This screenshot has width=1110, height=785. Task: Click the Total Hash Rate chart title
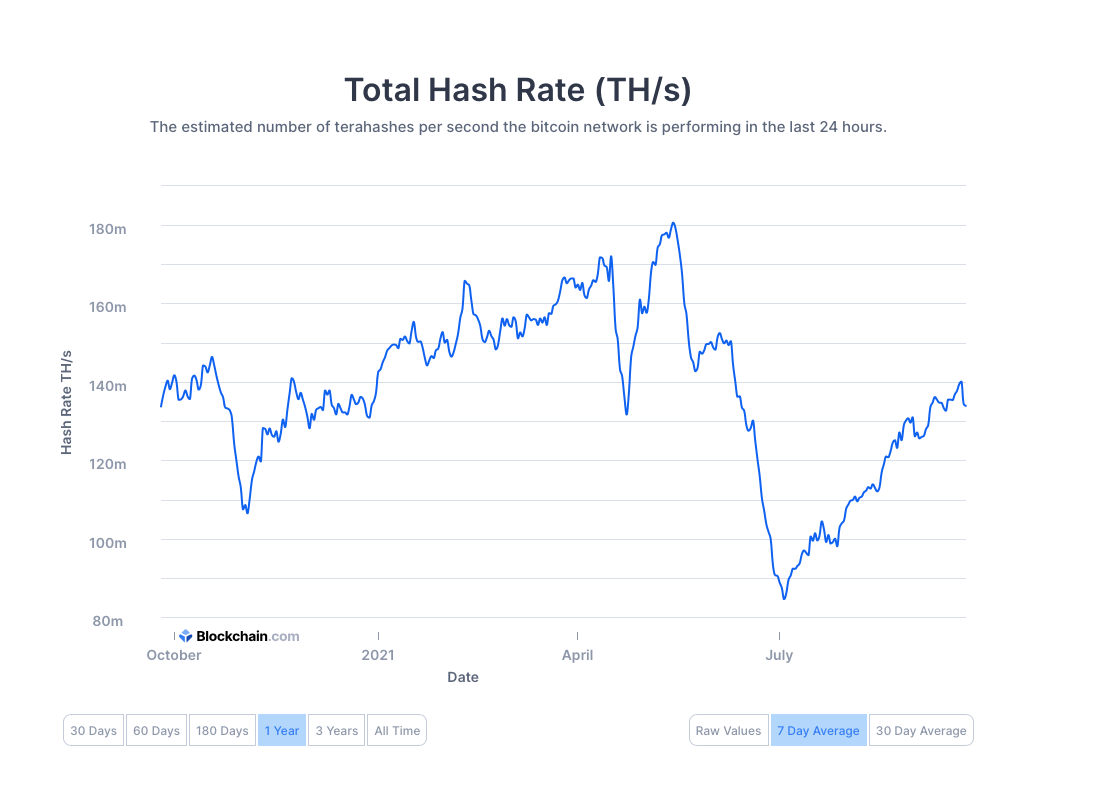[518, 90]
